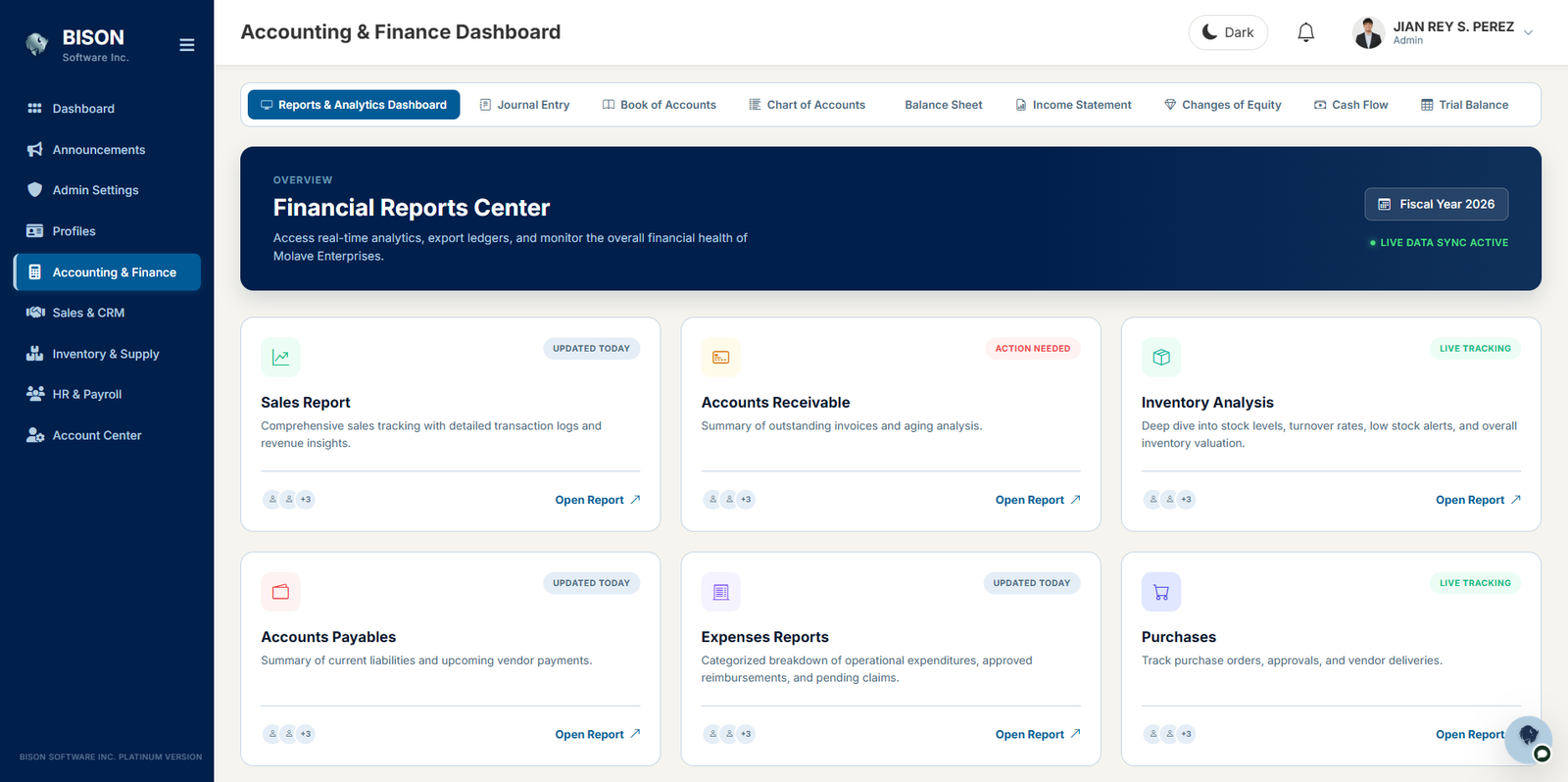Open the Changes of Equity tab
This screenshot has height=782, width=1568.
click(x=1223, y=105)
